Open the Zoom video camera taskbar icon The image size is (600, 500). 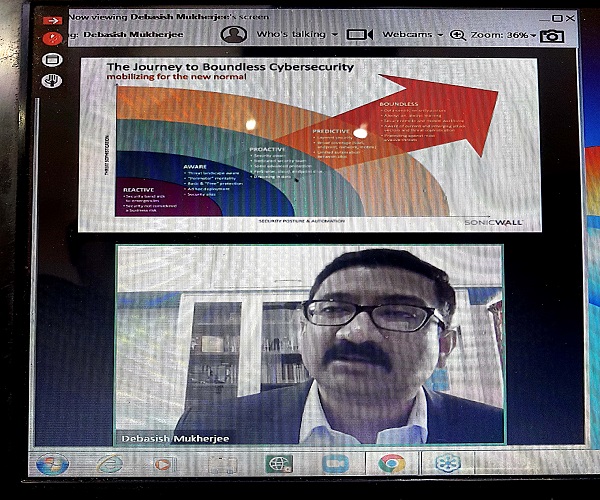point(335,464)
